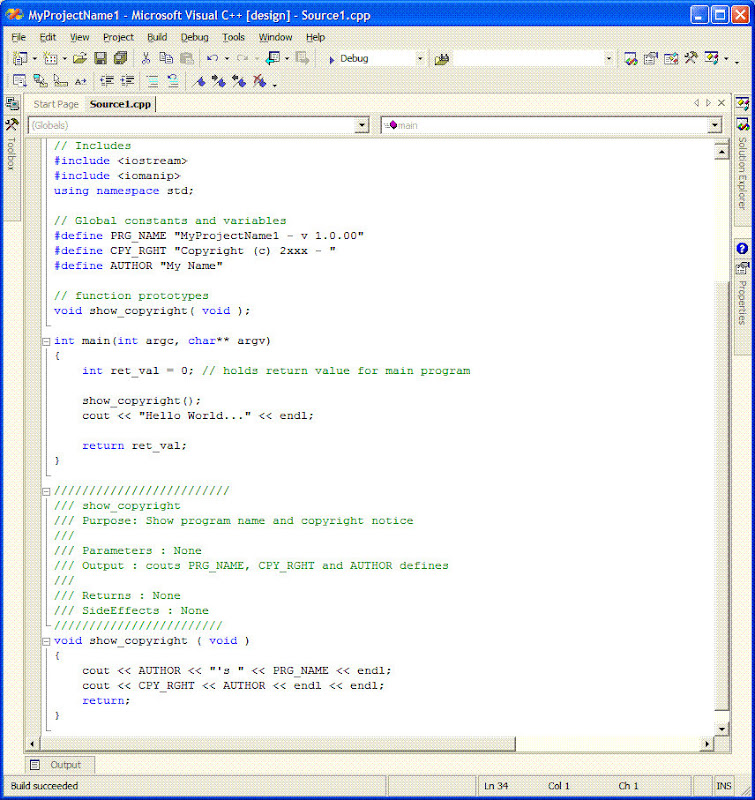
Task: Collapse the void show_copyright function outline
Action: 46,641
